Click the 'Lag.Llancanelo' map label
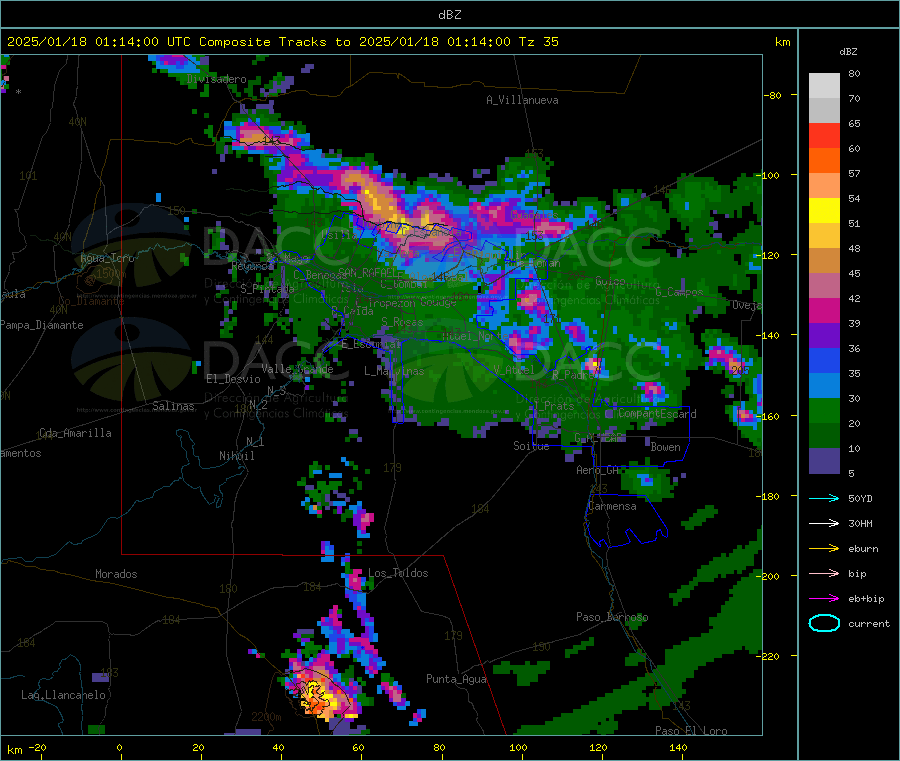 point(63,695)
